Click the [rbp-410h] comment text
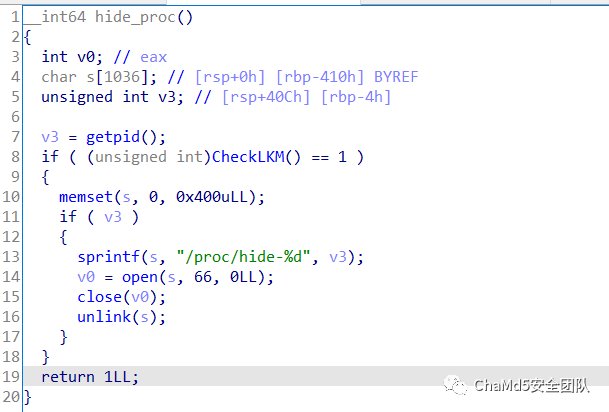This screenshot has width=609, height=412. click(320, 77)
